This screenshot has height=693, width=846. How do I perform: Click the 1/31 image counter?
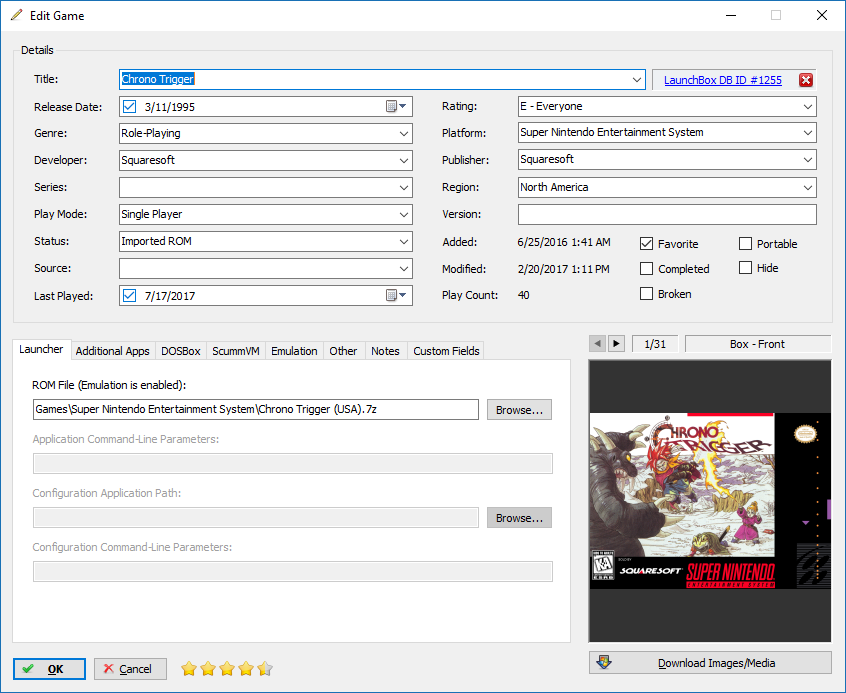tap(655, 344)
